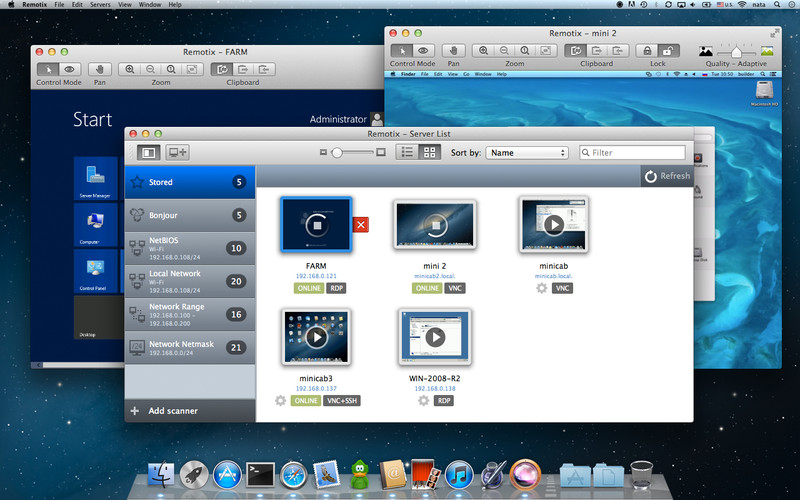800x500 pixels.
Task: Adjust the thumbnail size slider
Action: click(337, 152)
